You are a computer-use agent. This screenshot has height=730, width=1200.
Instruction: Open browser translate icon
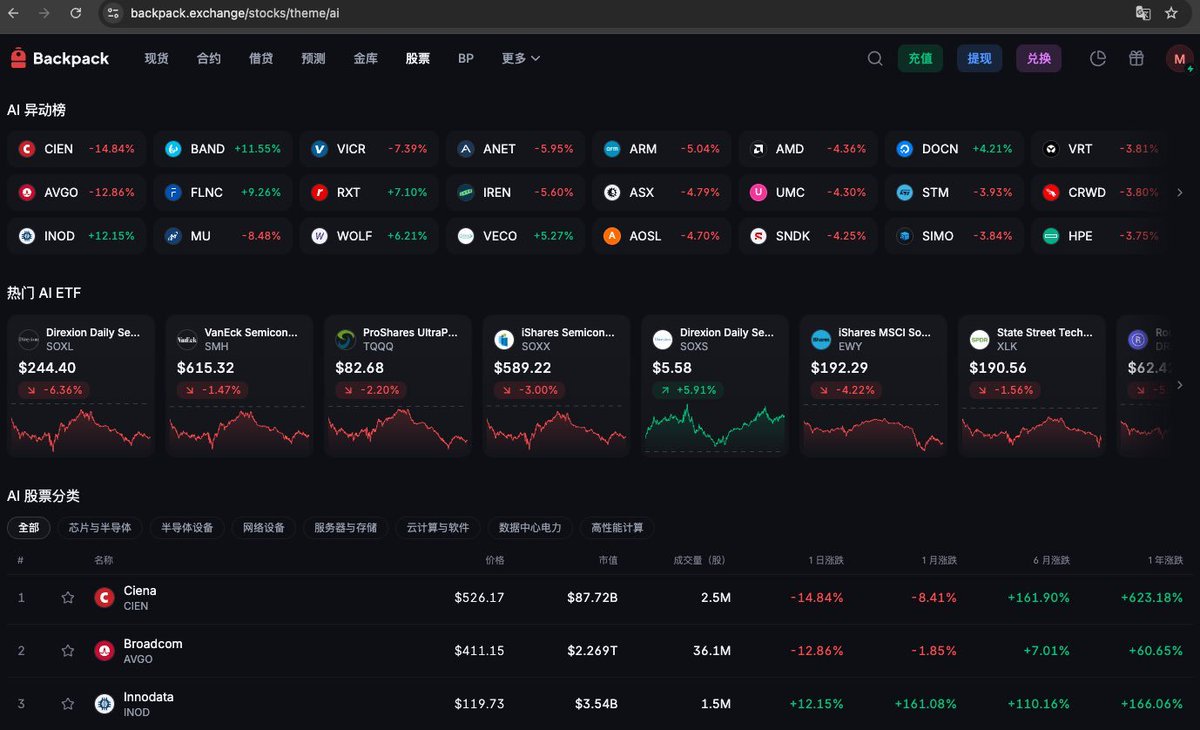coord(1142,14)
